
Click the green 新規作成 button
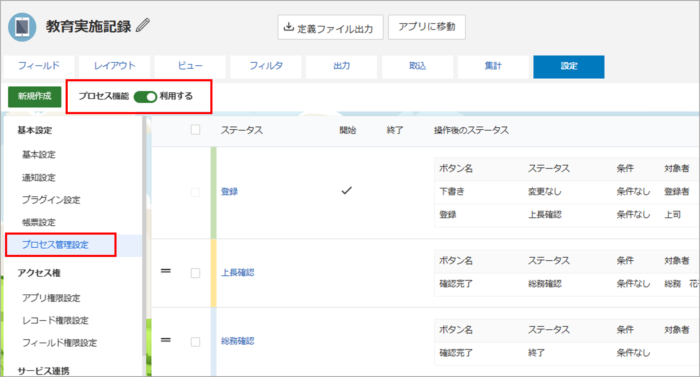click(35, 96)
